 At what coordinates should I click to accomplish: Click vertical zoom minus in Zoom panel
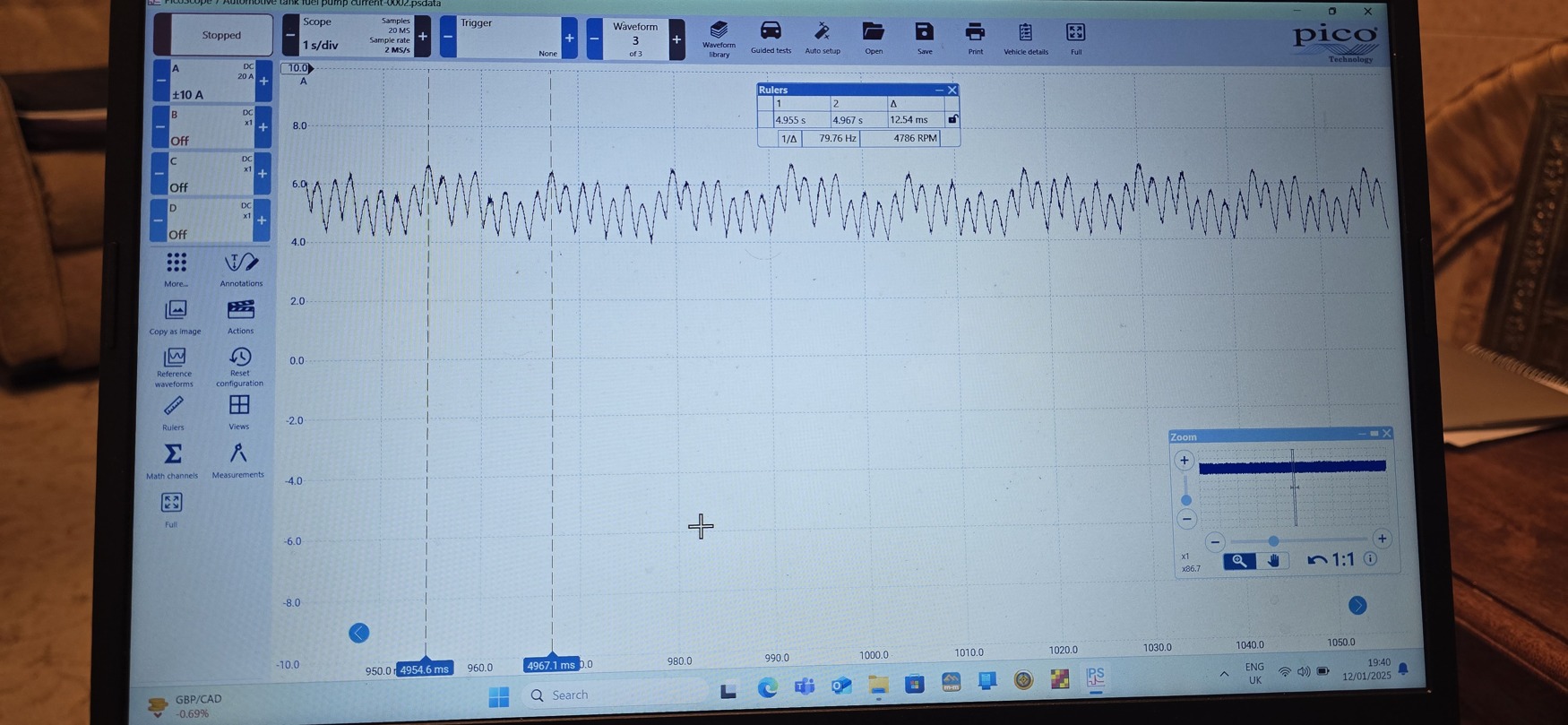pyautogui.click(x=1186, y=519)
